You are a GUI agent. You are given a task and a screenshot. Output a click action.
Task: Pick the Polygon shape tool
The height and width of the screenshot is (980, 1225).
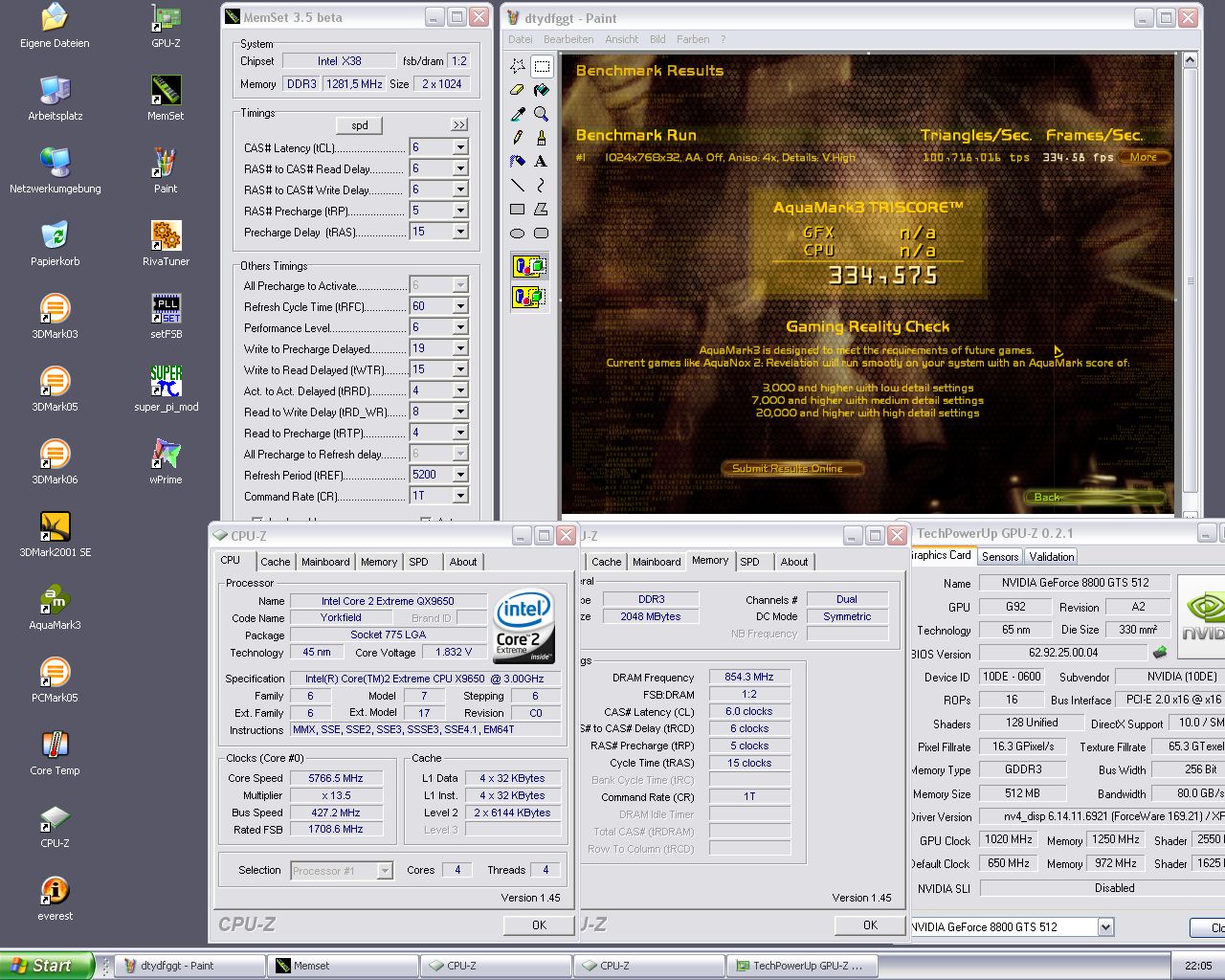(542, 210)
